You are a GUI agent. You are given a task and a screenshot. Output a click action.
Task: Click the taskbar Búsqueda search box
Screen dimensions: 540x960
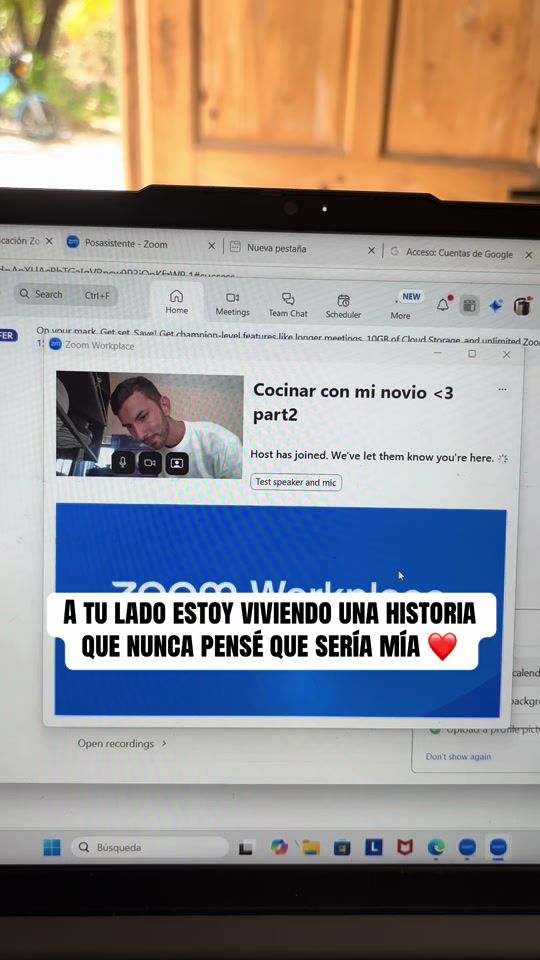pyautogui.click(x=150, y=847)
